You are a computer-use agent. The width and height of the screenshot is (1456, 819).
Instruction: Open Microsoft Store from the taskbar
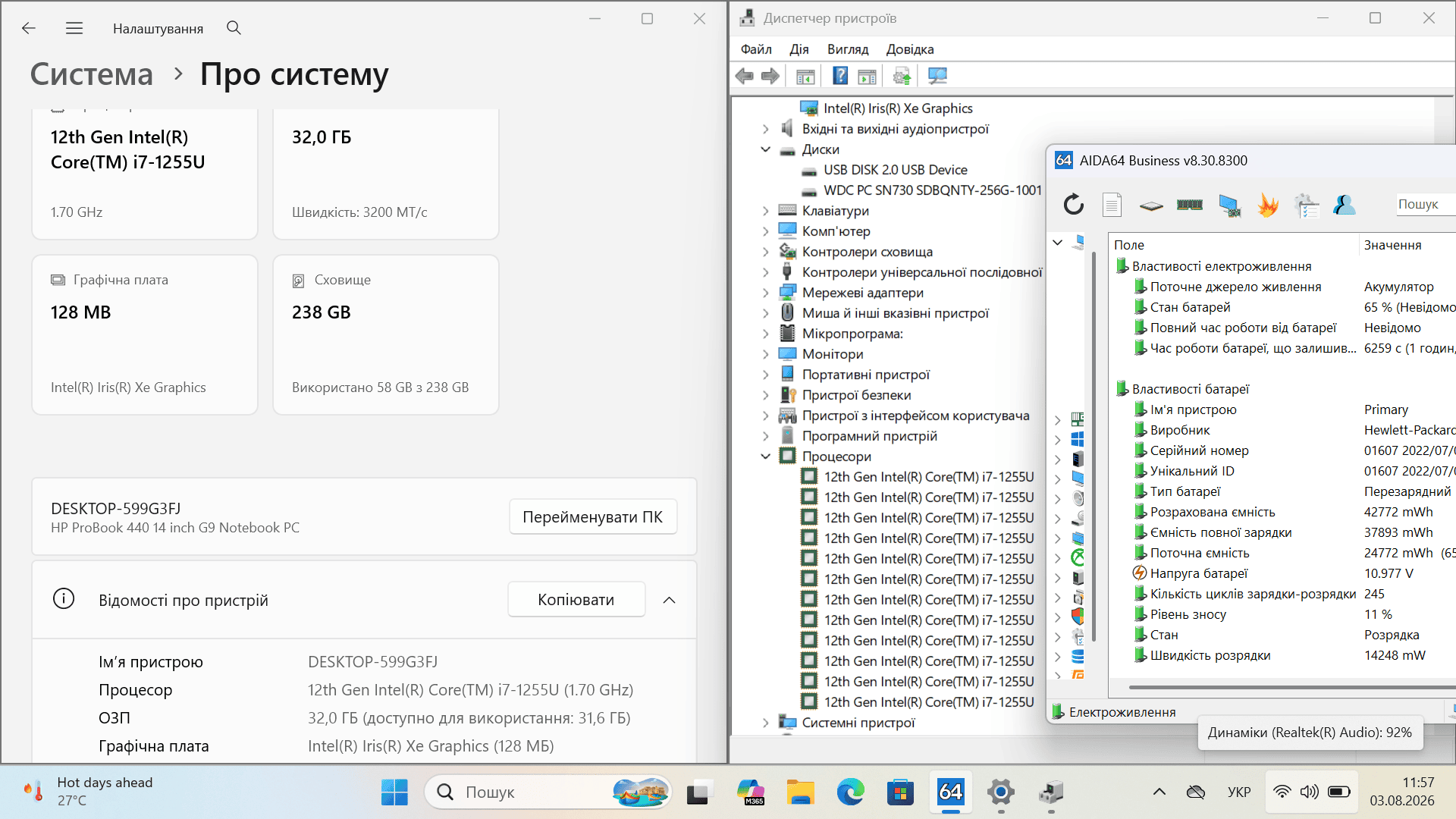(900, 792)
